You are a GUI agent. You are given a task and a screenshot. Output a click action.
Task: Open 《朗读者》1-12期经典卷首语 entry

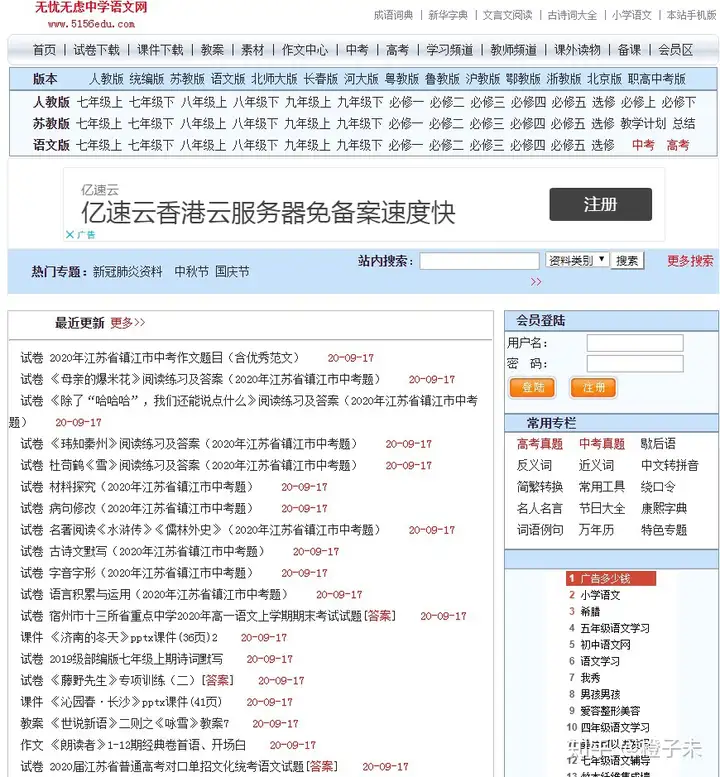[x=148, y=745]
